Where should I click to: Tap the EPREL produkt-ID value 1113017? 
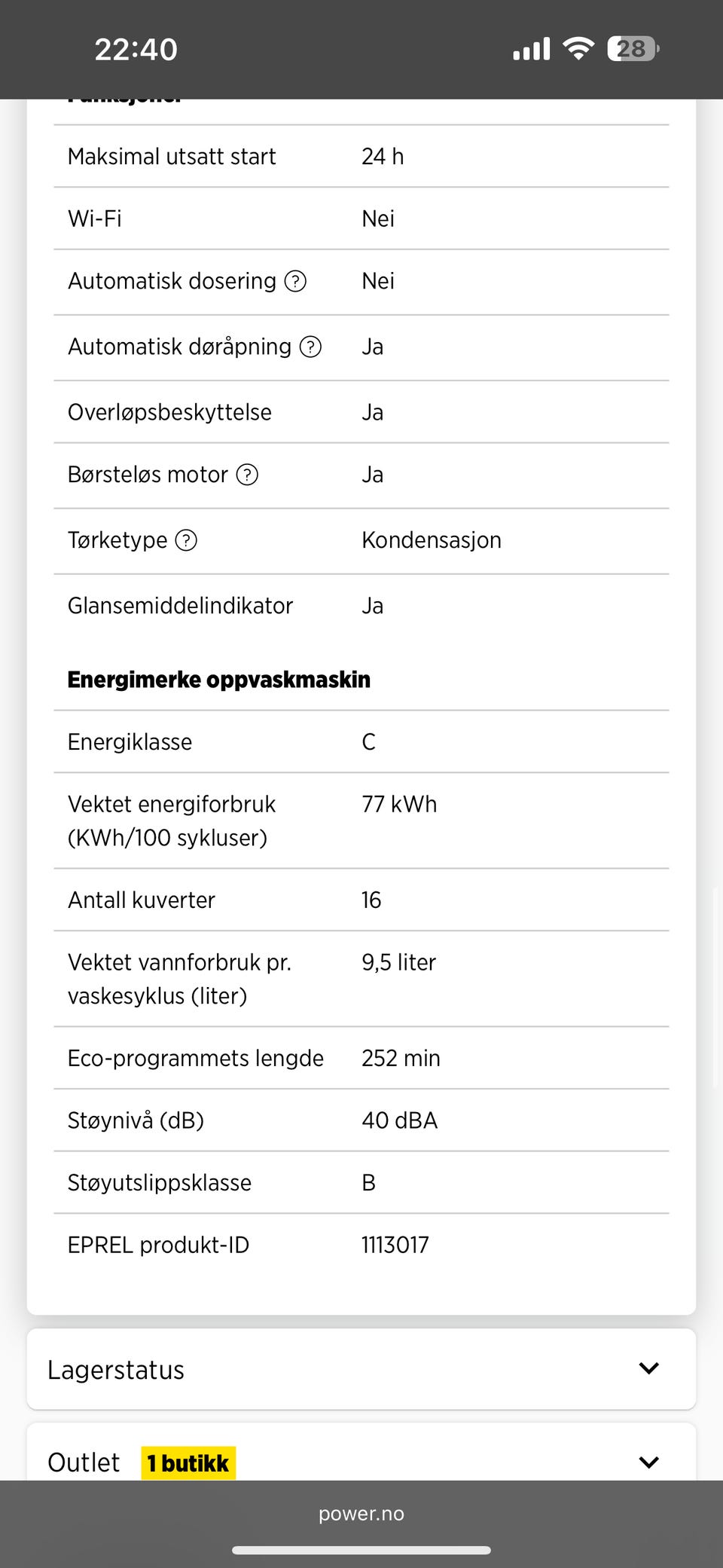pos(395,1245)
